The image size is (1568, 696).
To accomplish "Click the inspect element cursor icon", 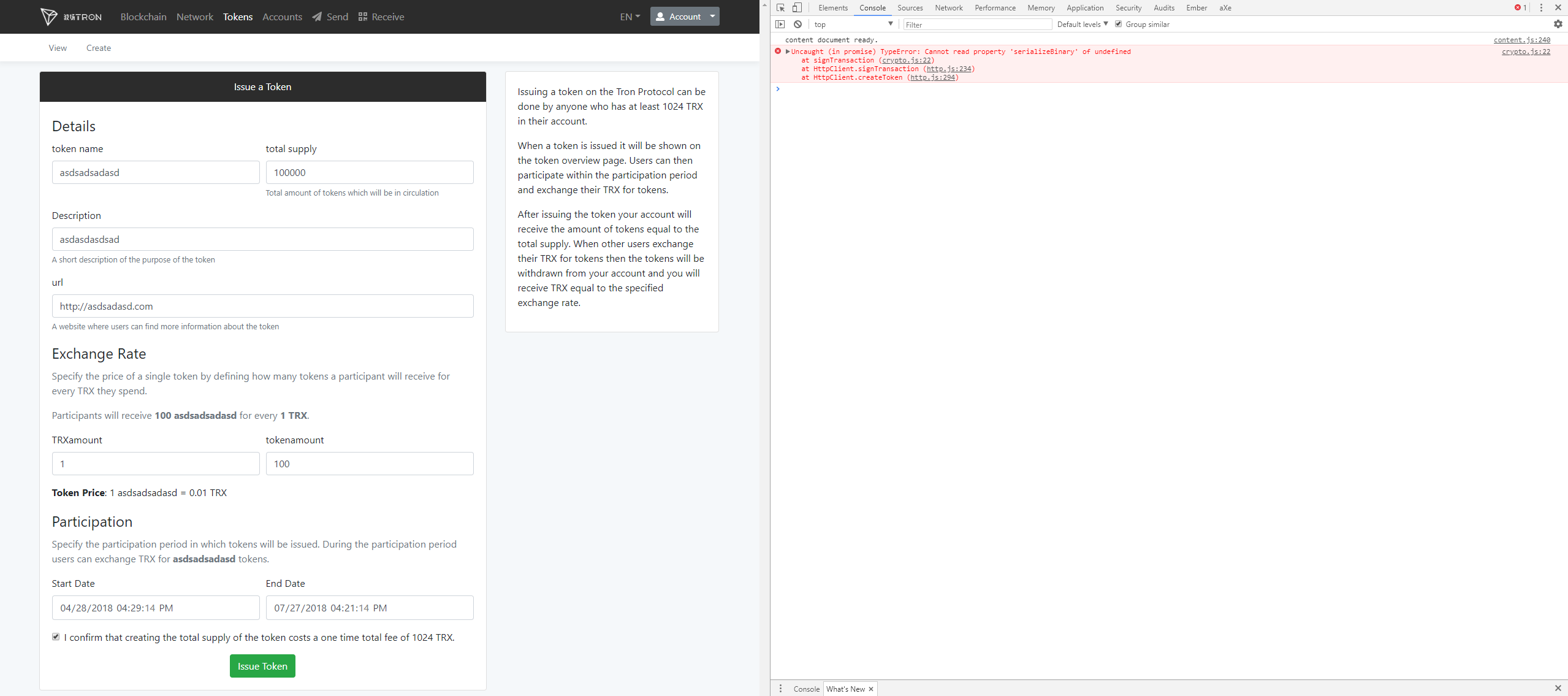I will point(779,7).
